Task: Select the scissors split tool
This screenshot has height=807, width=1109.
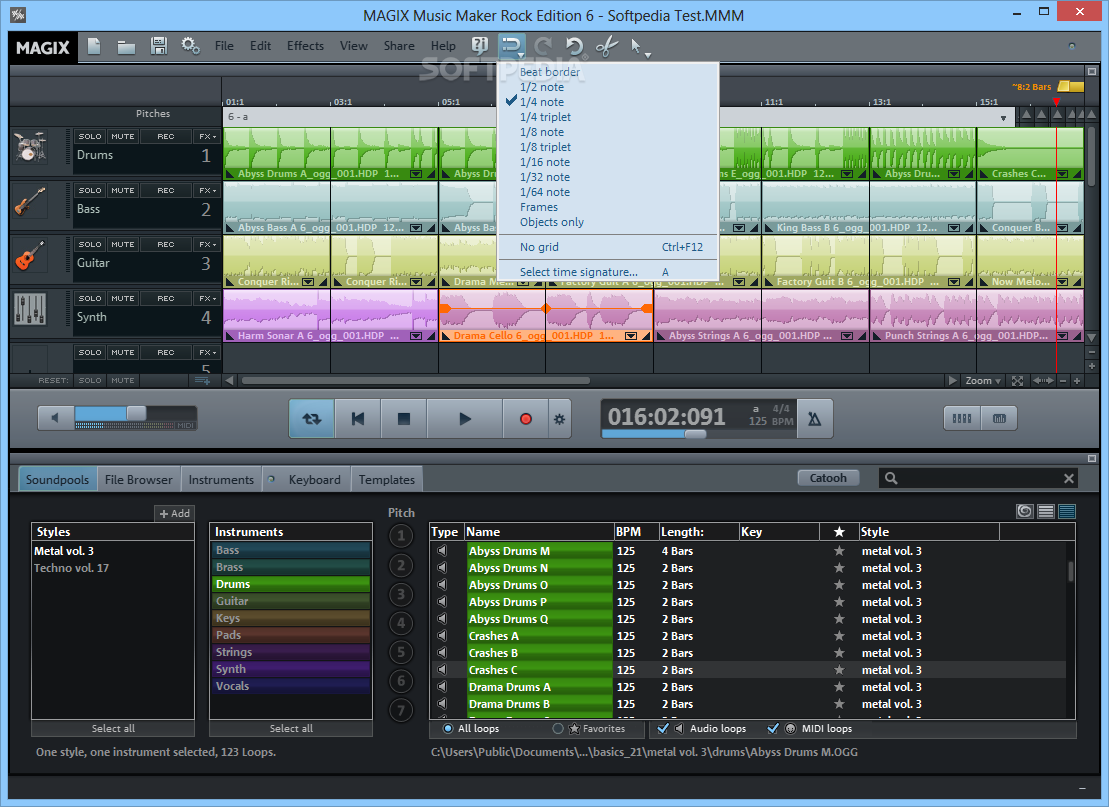Action: (x=607, y=47)
